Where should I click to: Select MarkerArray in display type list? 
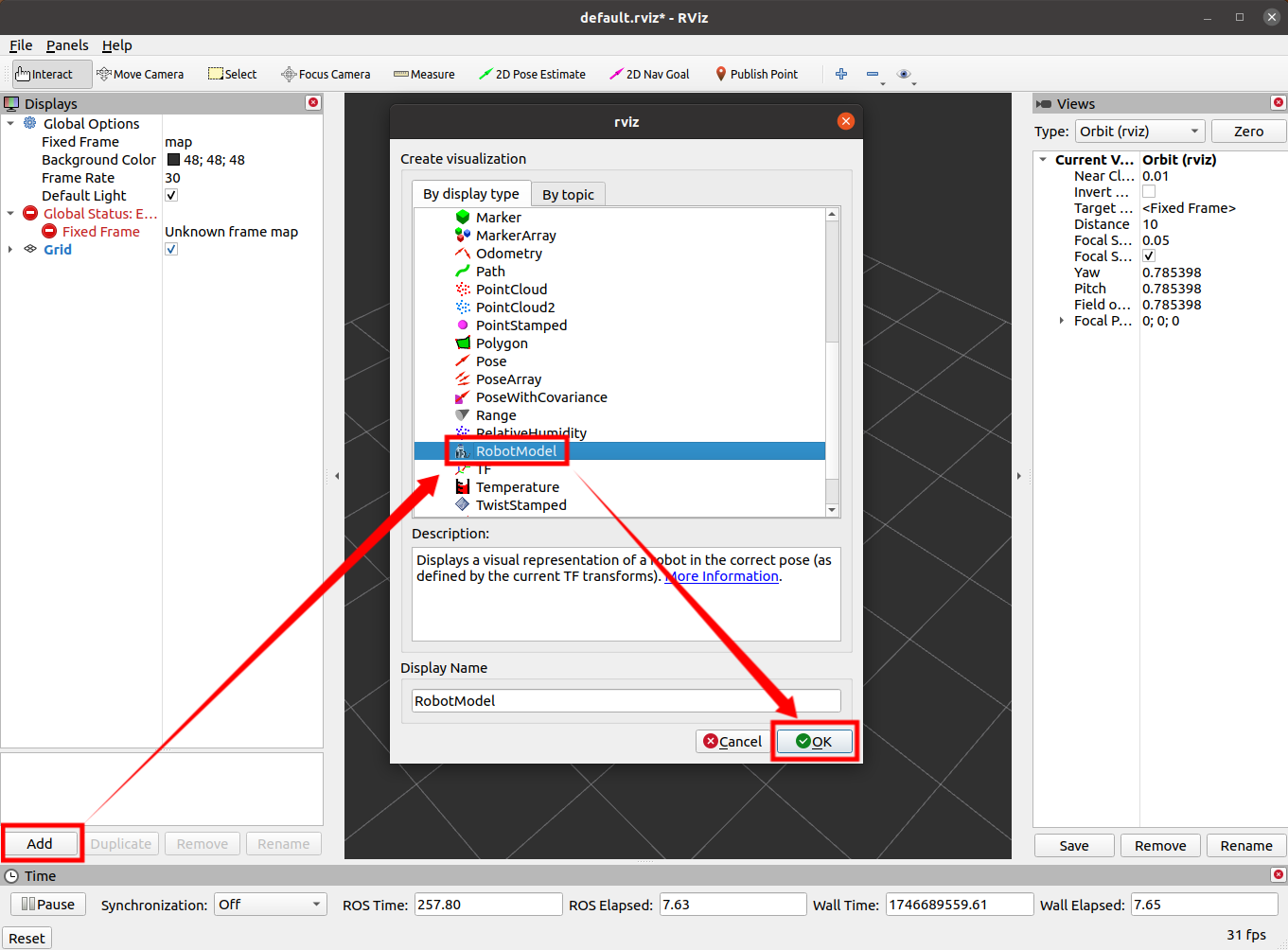516,236
